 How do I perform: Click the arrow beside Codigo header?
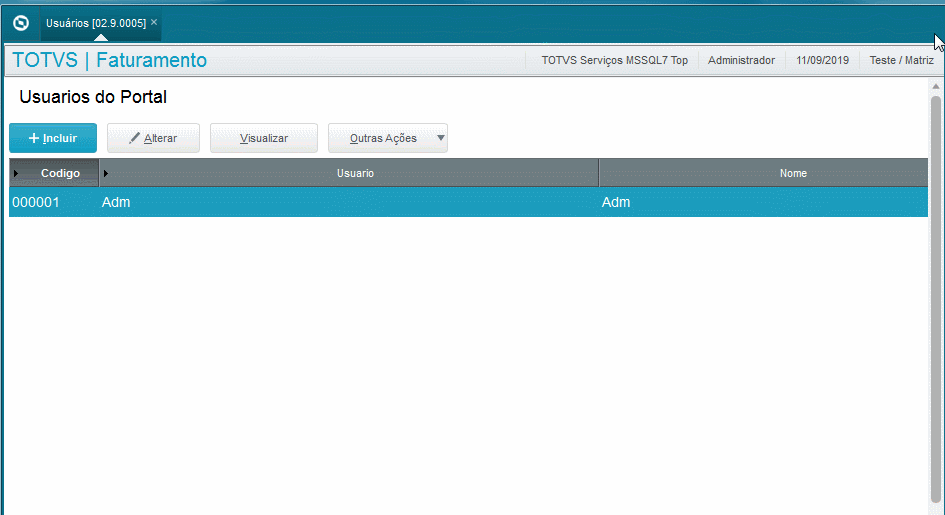pos(16,173)
